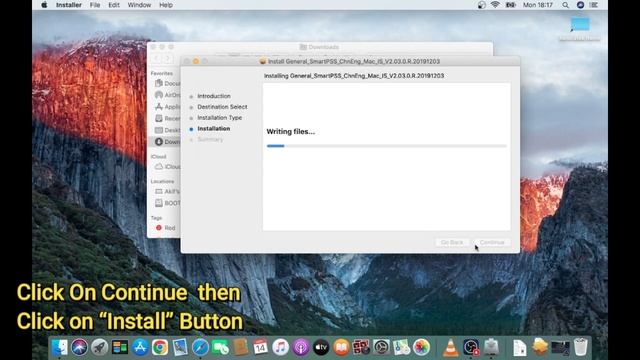
Task: Open the Photos flower icon in Dock
Action: tap(422, 347)
